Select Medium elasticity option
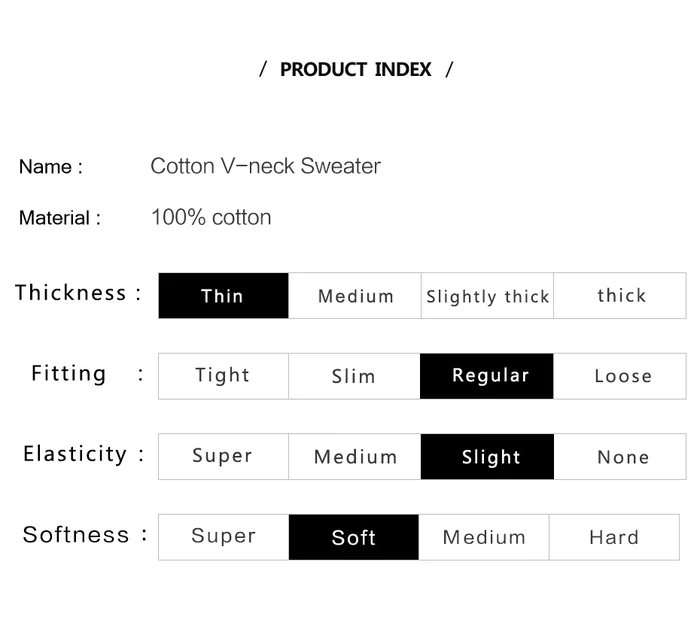 click(355, 457)
